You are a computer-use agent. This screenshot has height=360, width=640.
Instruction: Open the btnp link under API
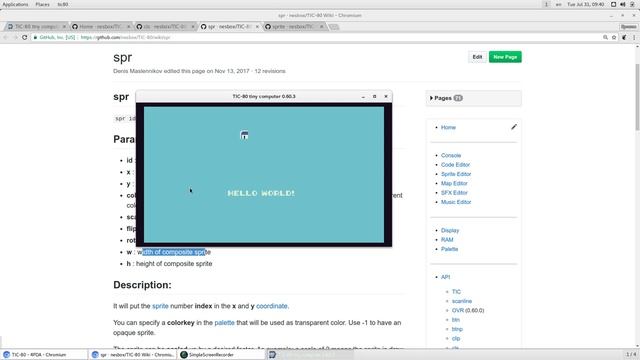tap(457, 329)
